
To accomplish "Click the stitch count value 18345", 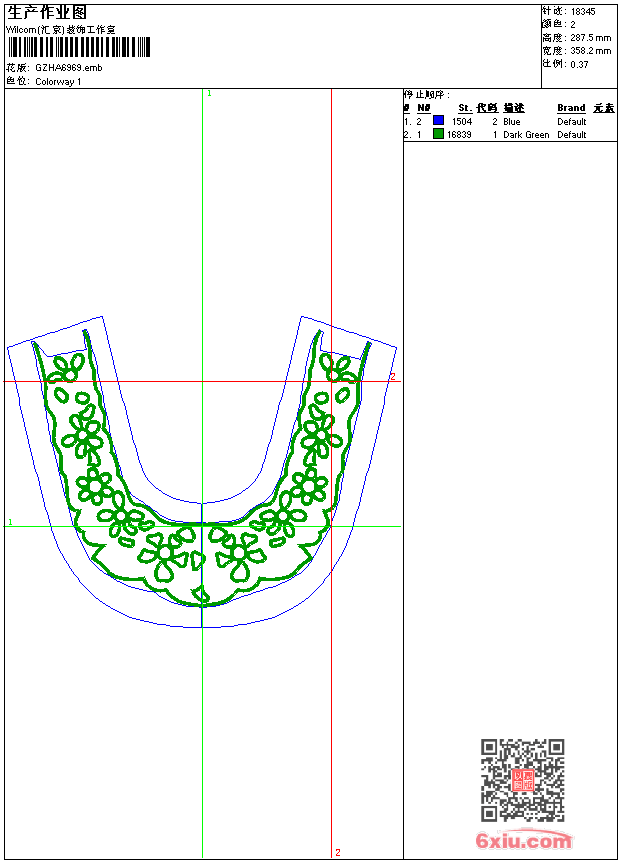I will pyautogui.click(x=583, y=11).
